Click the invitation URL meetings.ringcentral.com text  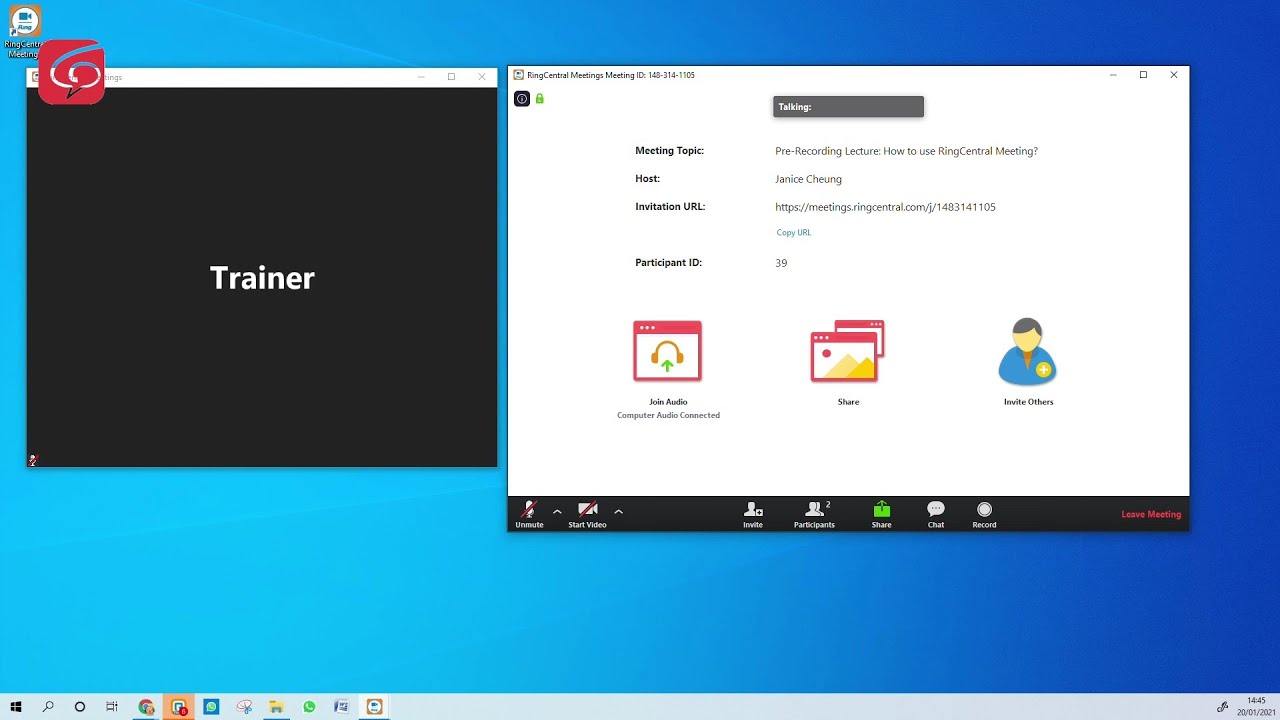coord(885,207)
